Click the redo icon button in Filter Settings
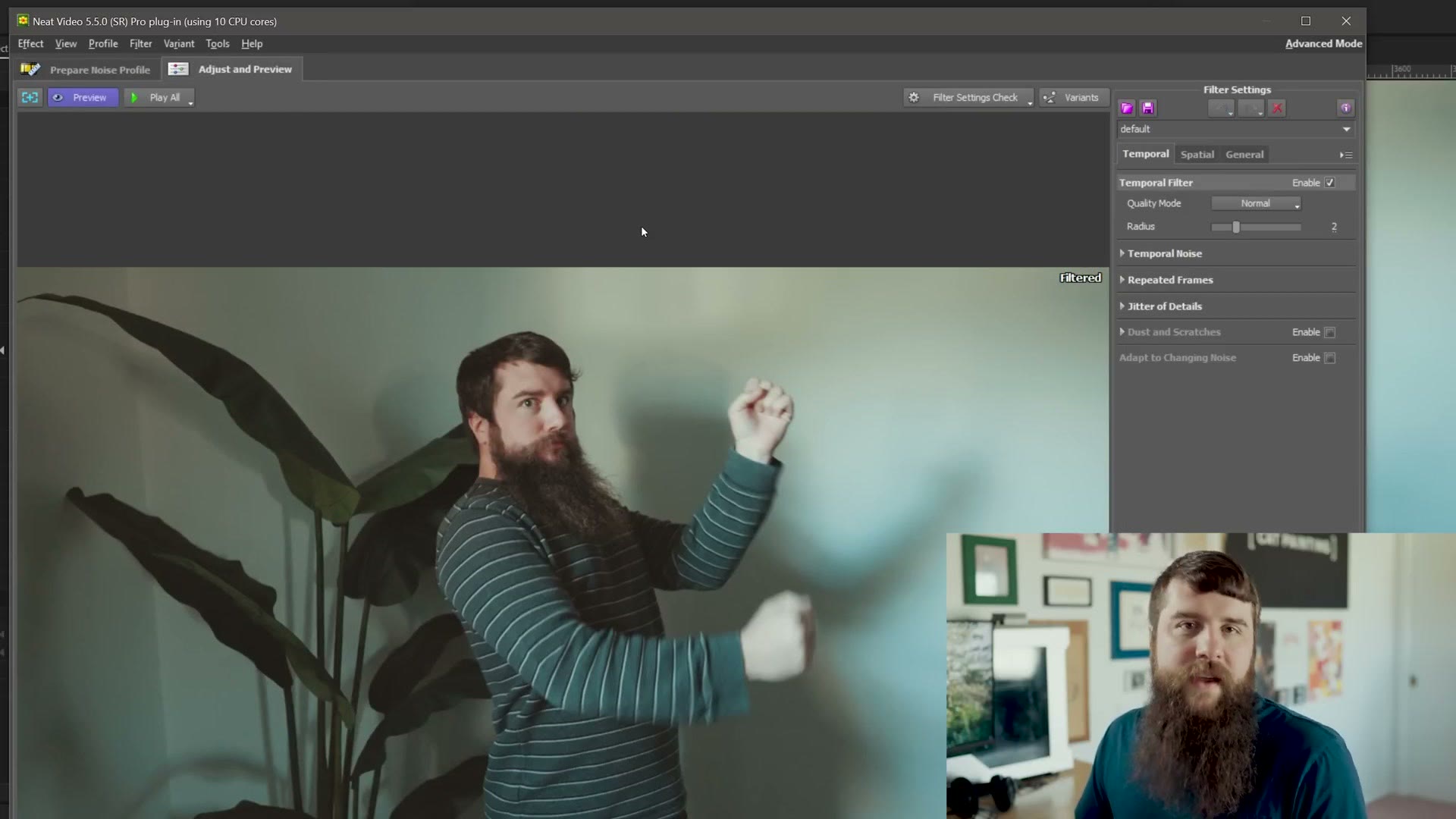This screenshot has height=819, width=1456. tap(1250, 108)
